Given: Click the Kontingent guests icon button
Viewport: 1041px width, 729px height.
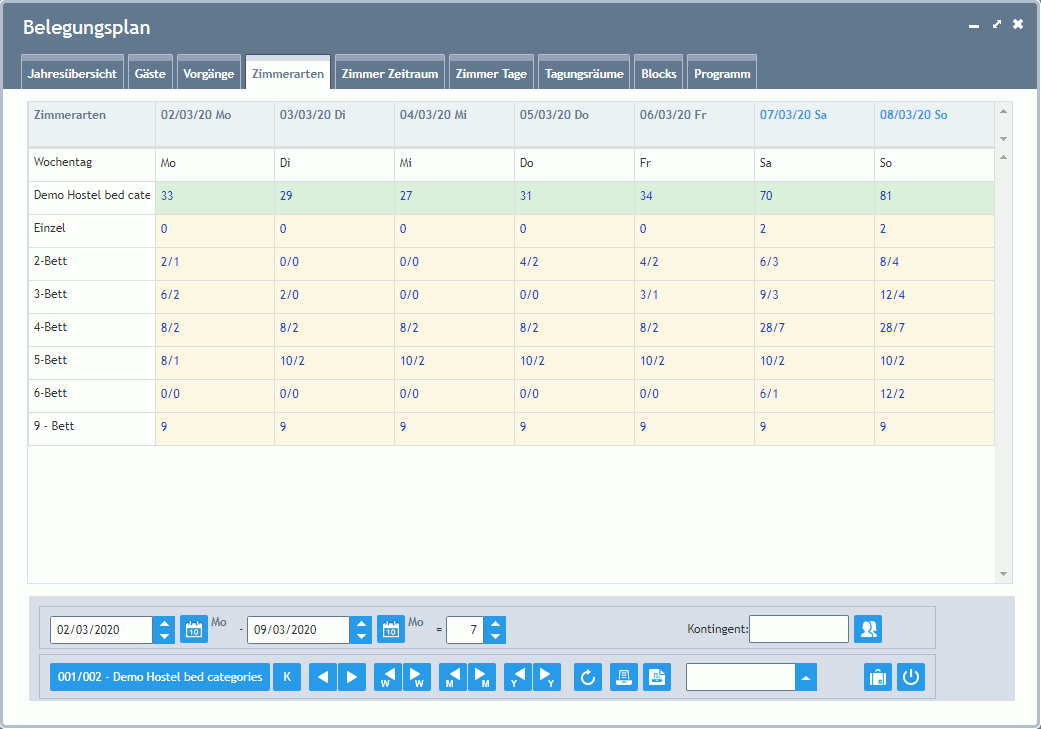Looking at the screenshot, I should coord(868,629).
